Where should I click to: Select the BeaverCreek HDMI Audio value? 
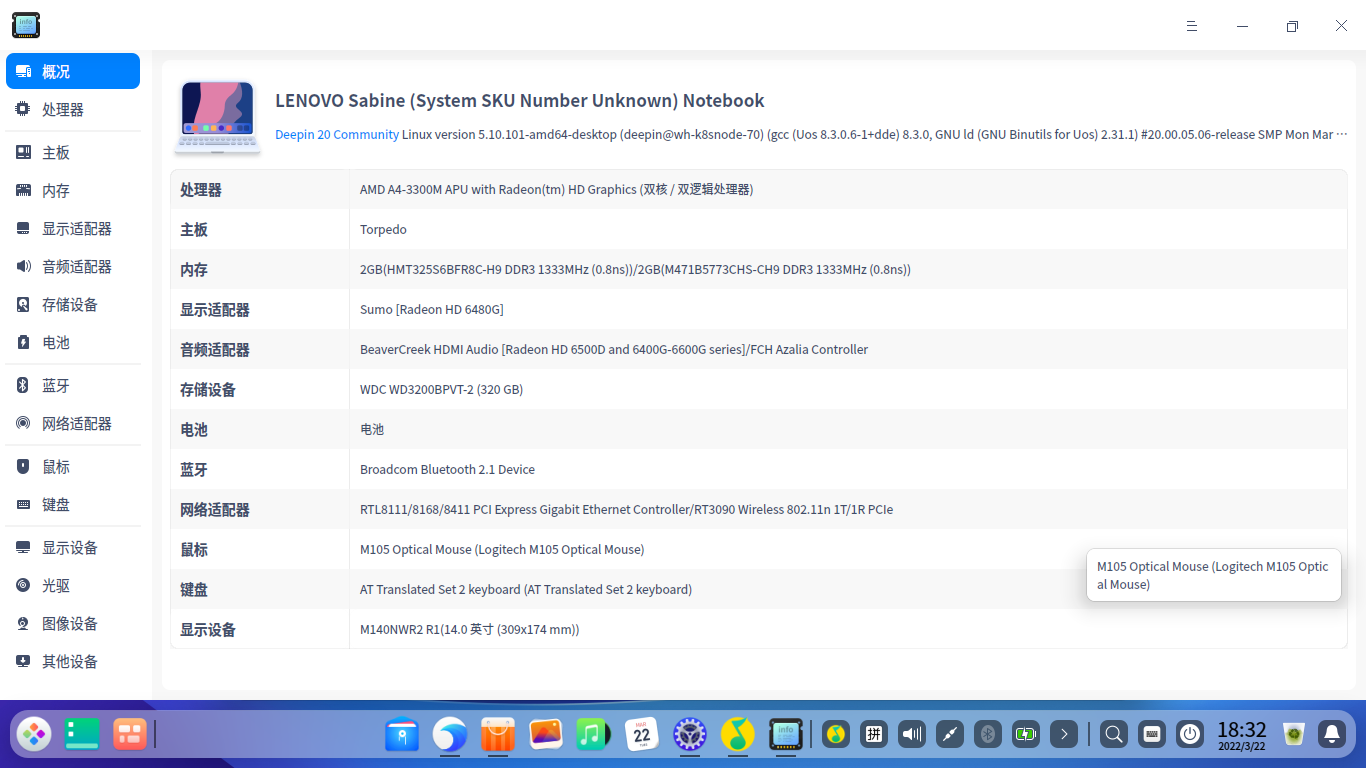614,349
